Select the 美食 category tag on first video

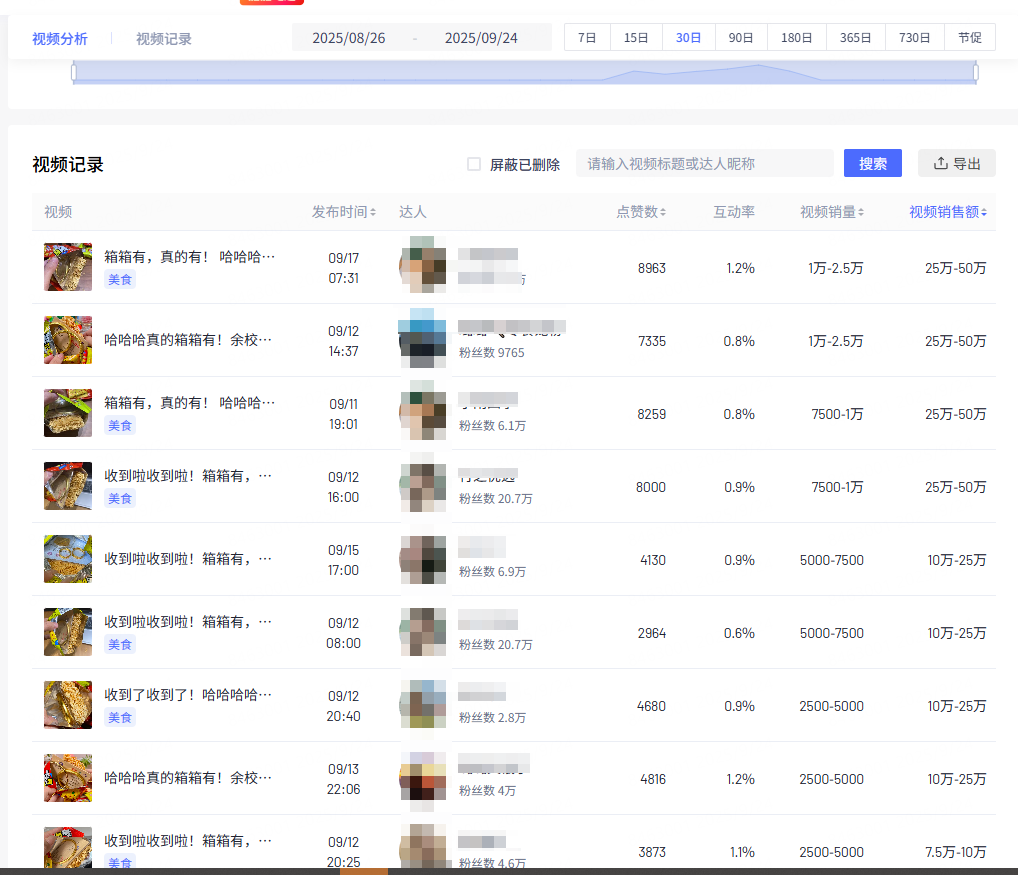[x=119, y=280]
